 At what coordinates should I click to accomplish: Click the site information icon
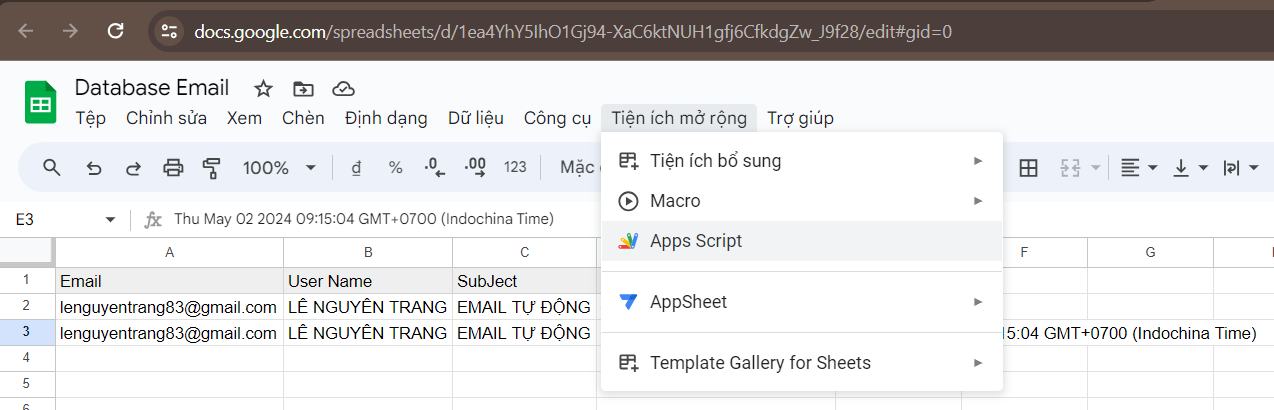tap(169, 31)
